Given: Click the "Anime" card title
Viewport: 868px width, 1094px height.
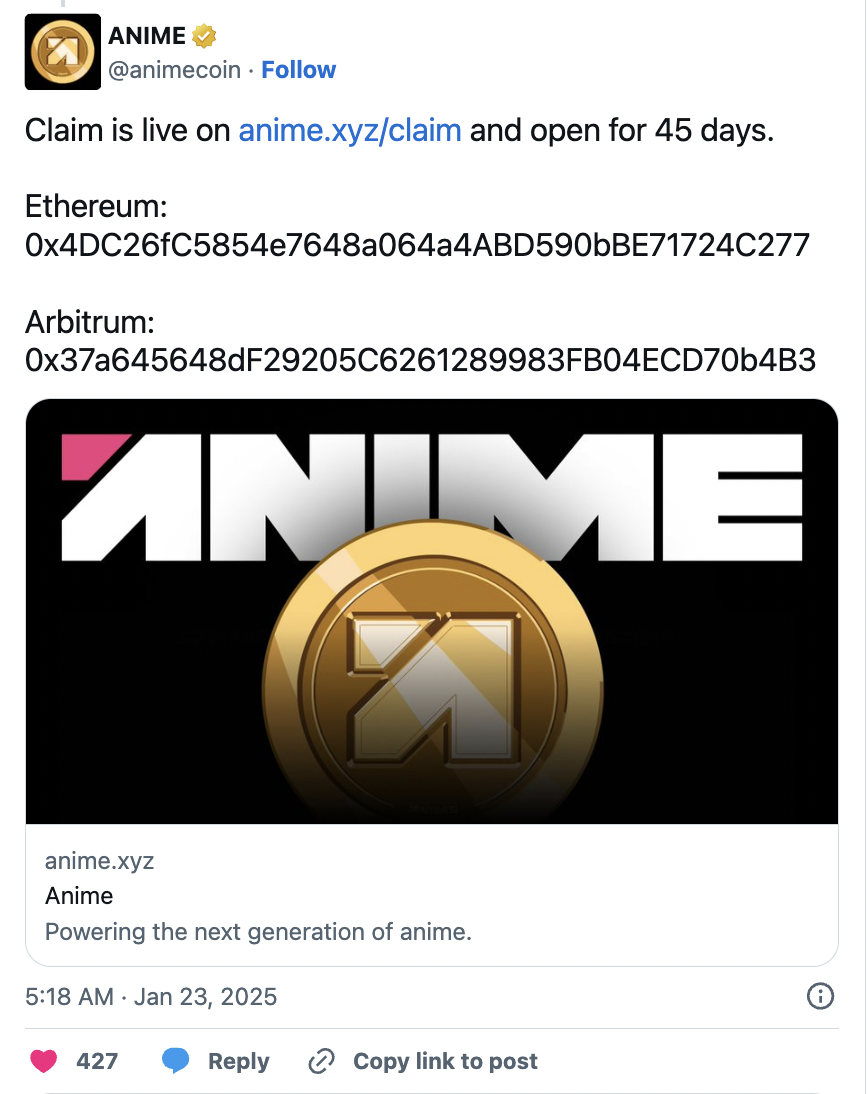Looking at the screenshot, I should [x=79, y=896].
